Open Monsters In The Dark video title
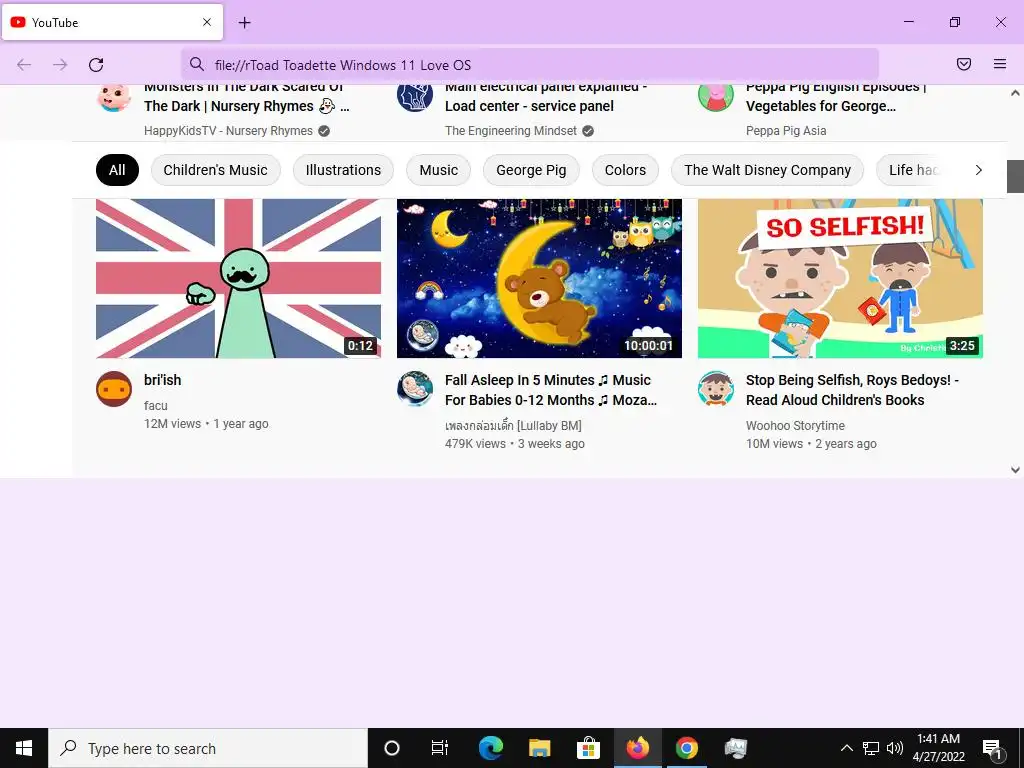This screenshot has width=1024, height=768. [x=247, y=97]
